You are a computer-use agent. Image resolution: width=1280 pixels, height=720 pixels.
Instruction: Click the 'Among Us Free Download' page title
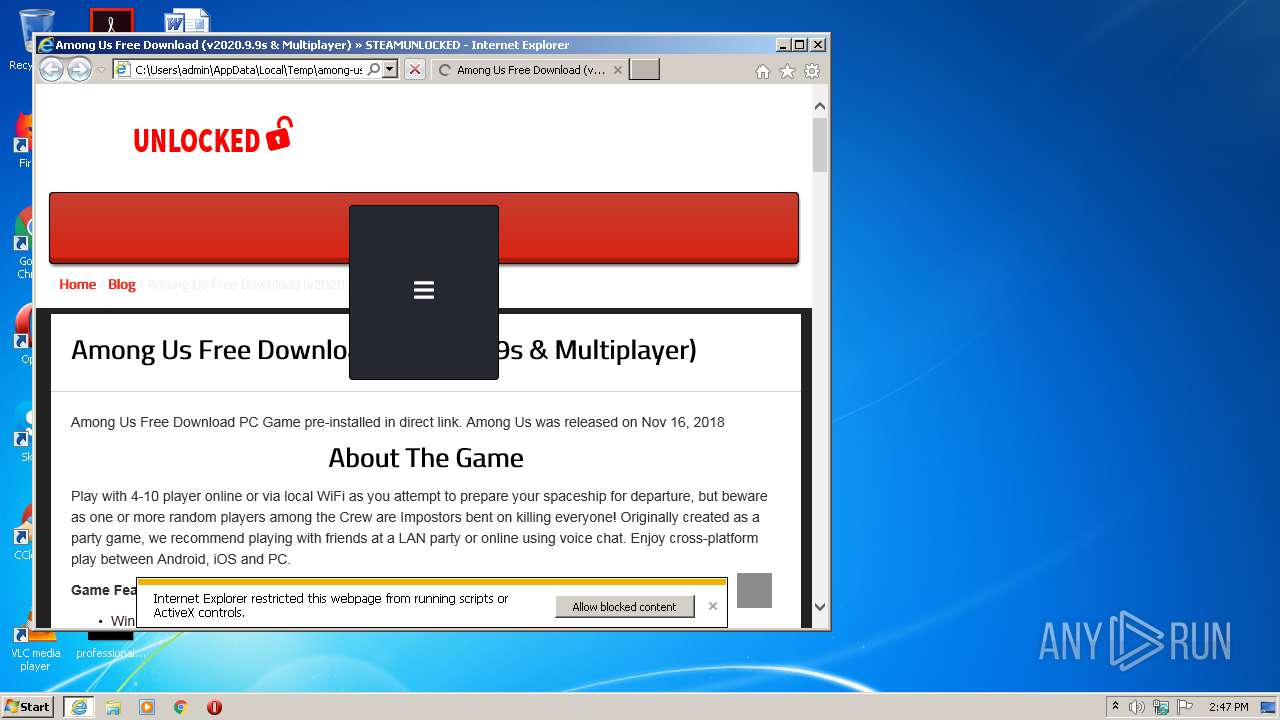384,350
